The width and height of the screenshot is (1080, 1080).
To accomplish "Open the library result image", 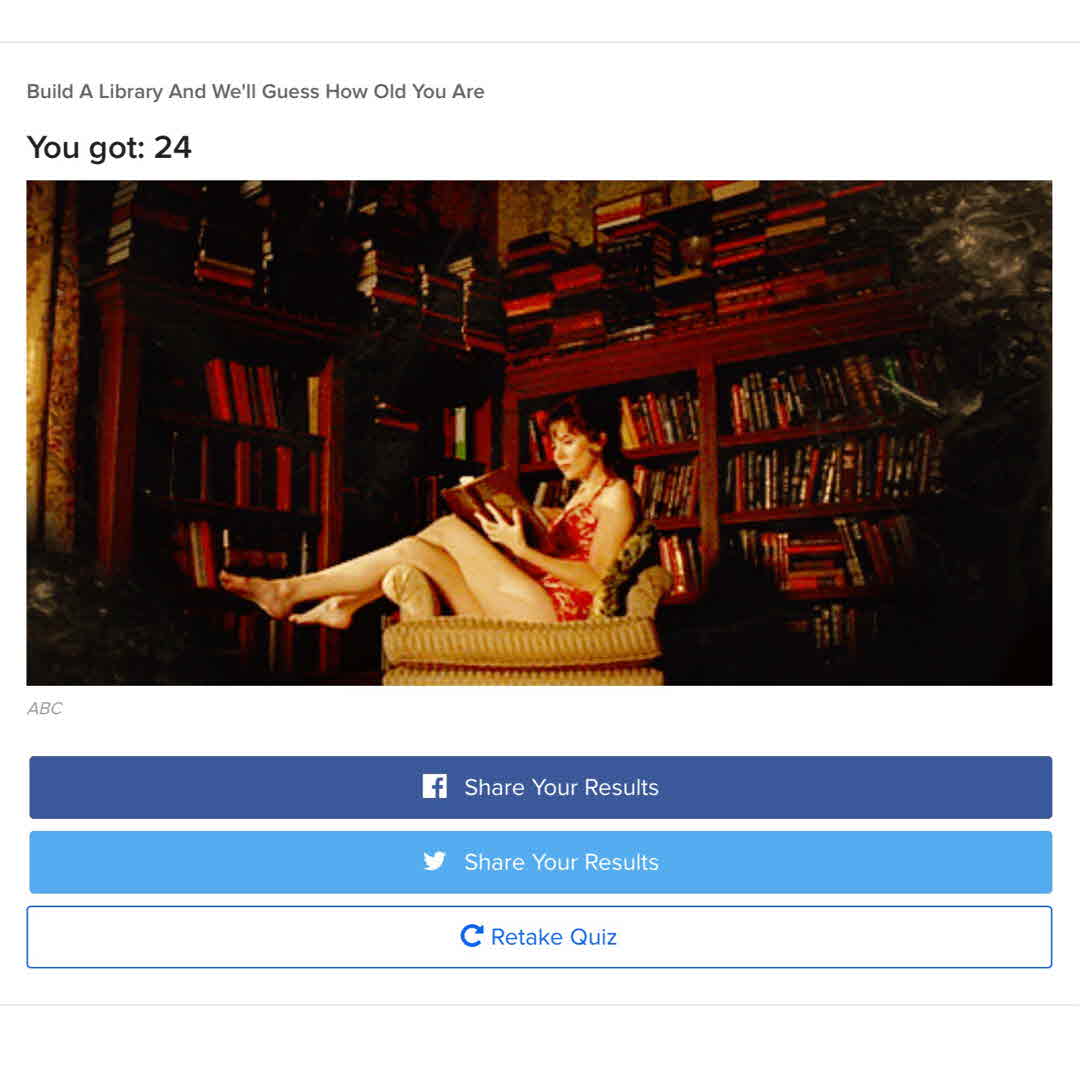I will pos(539,433).
